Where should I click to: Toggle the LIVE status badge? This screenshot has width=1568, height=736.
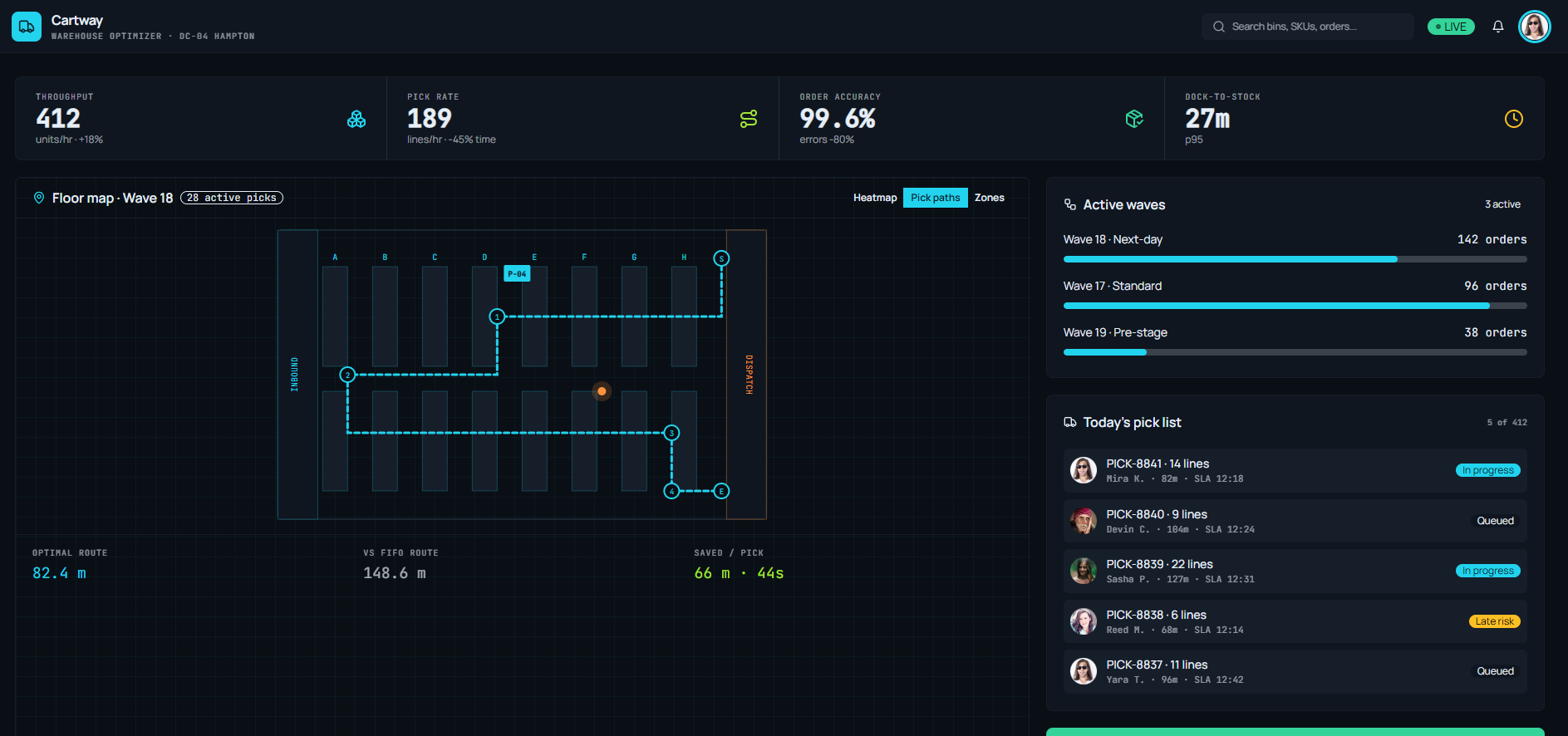1450,27
